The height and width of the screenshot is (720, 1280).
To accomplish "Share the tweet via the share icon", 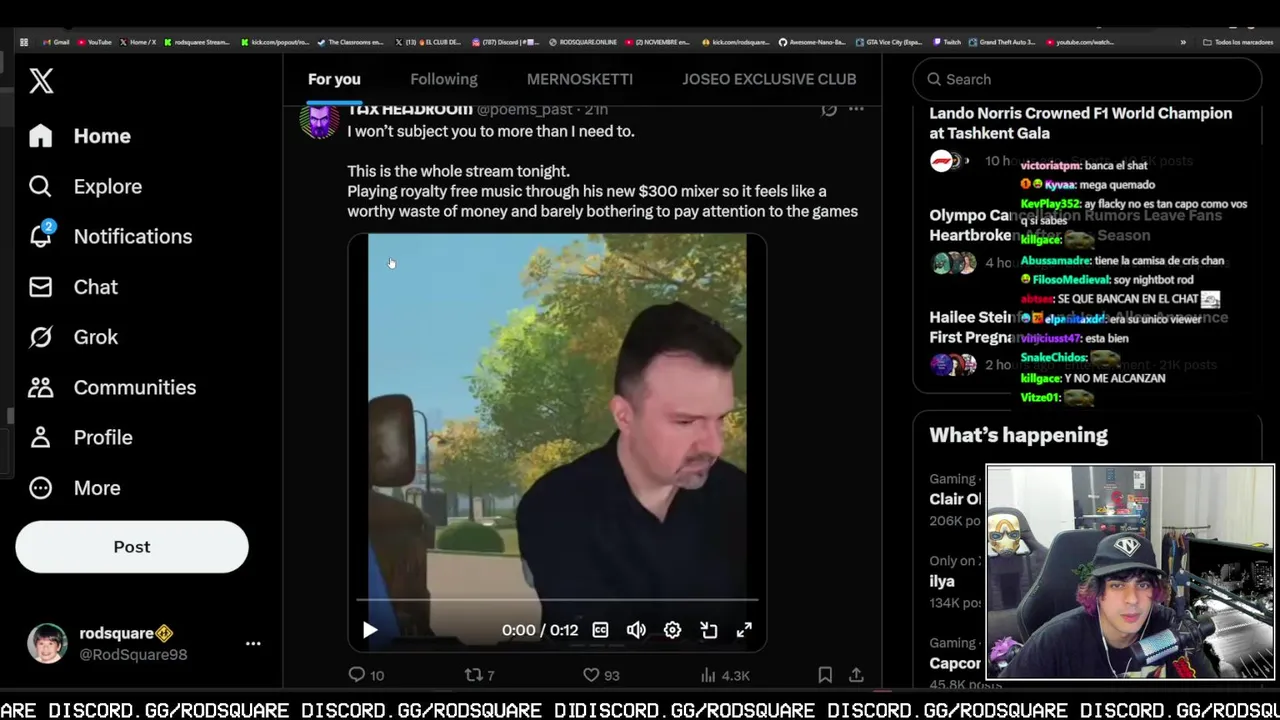I will 856,675.
